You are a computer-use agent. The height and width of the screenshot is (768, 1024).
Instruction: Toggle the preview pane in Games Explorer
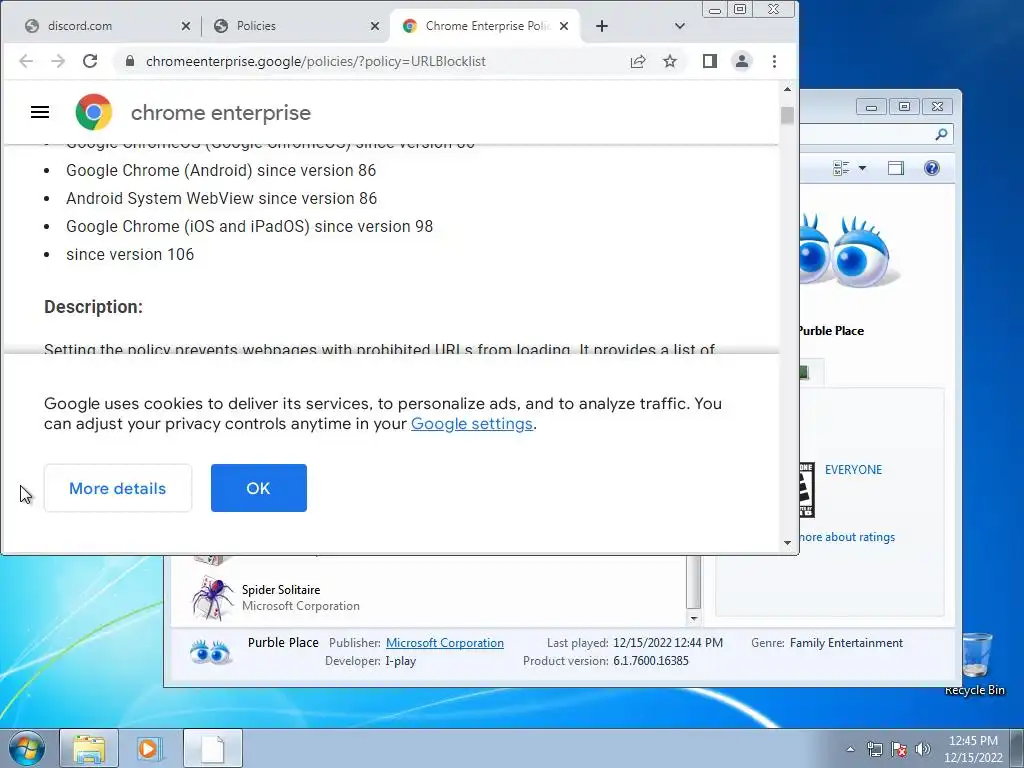[x=896, y=168]
